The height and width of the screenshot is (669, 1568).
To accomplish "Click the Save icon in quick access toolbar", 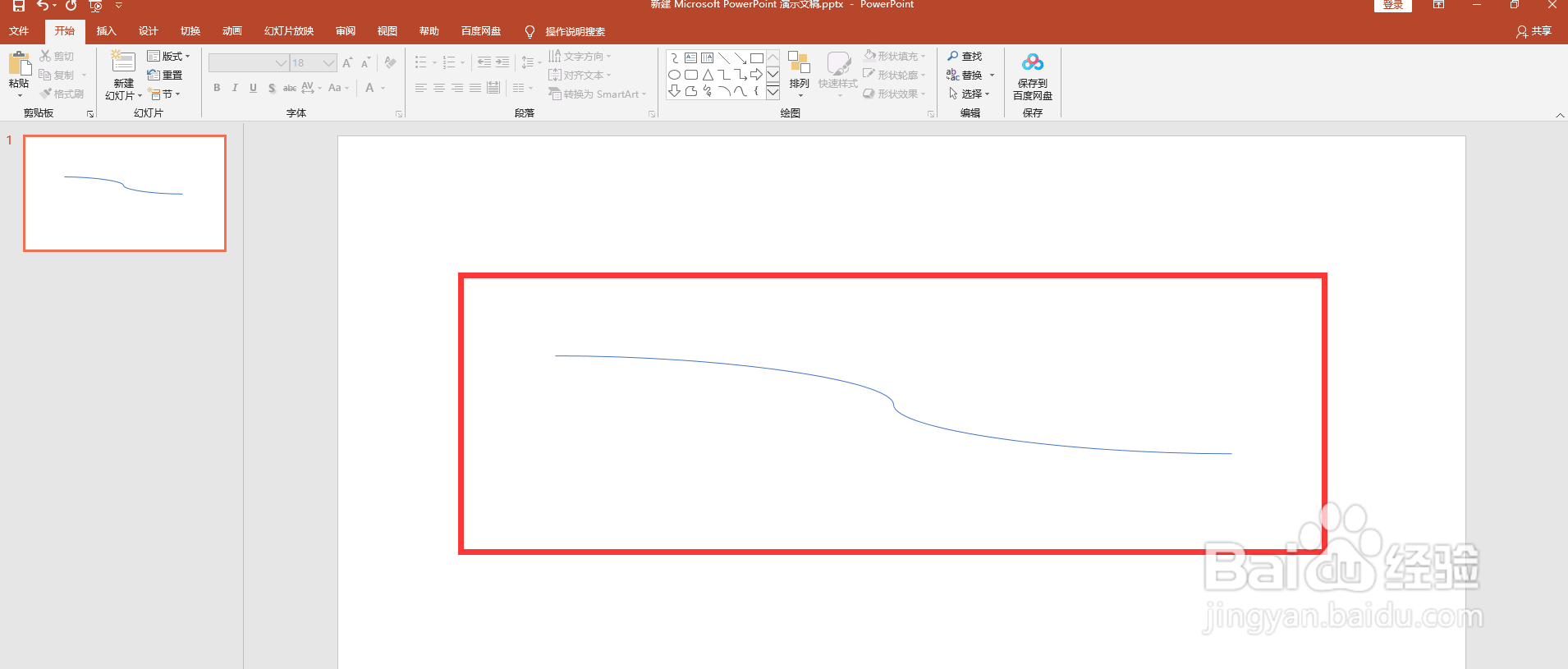I will coord(18,6).
